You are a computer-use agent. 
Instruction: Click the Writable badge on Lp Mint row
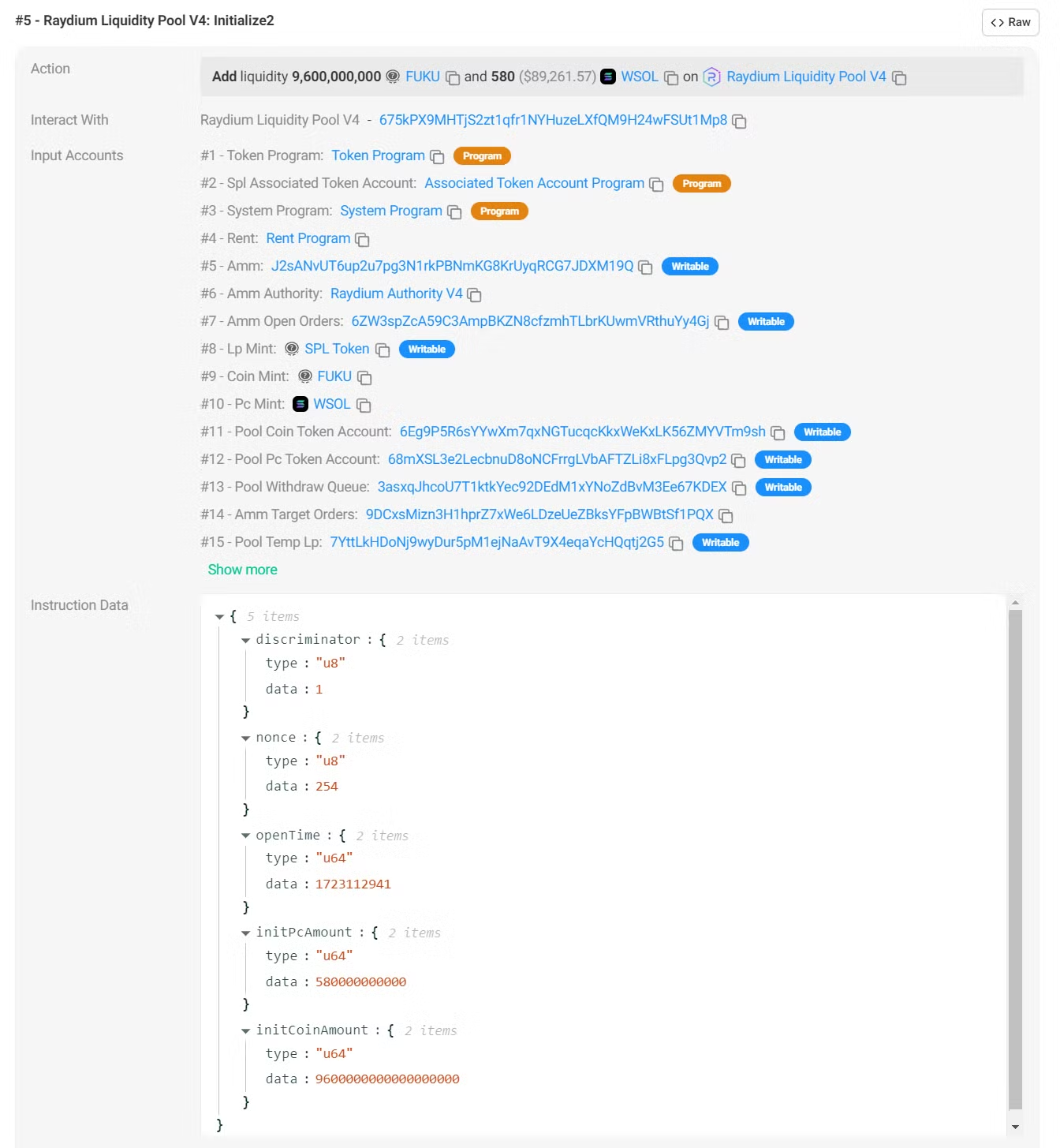pyautogui.click(x=427, y=350)
